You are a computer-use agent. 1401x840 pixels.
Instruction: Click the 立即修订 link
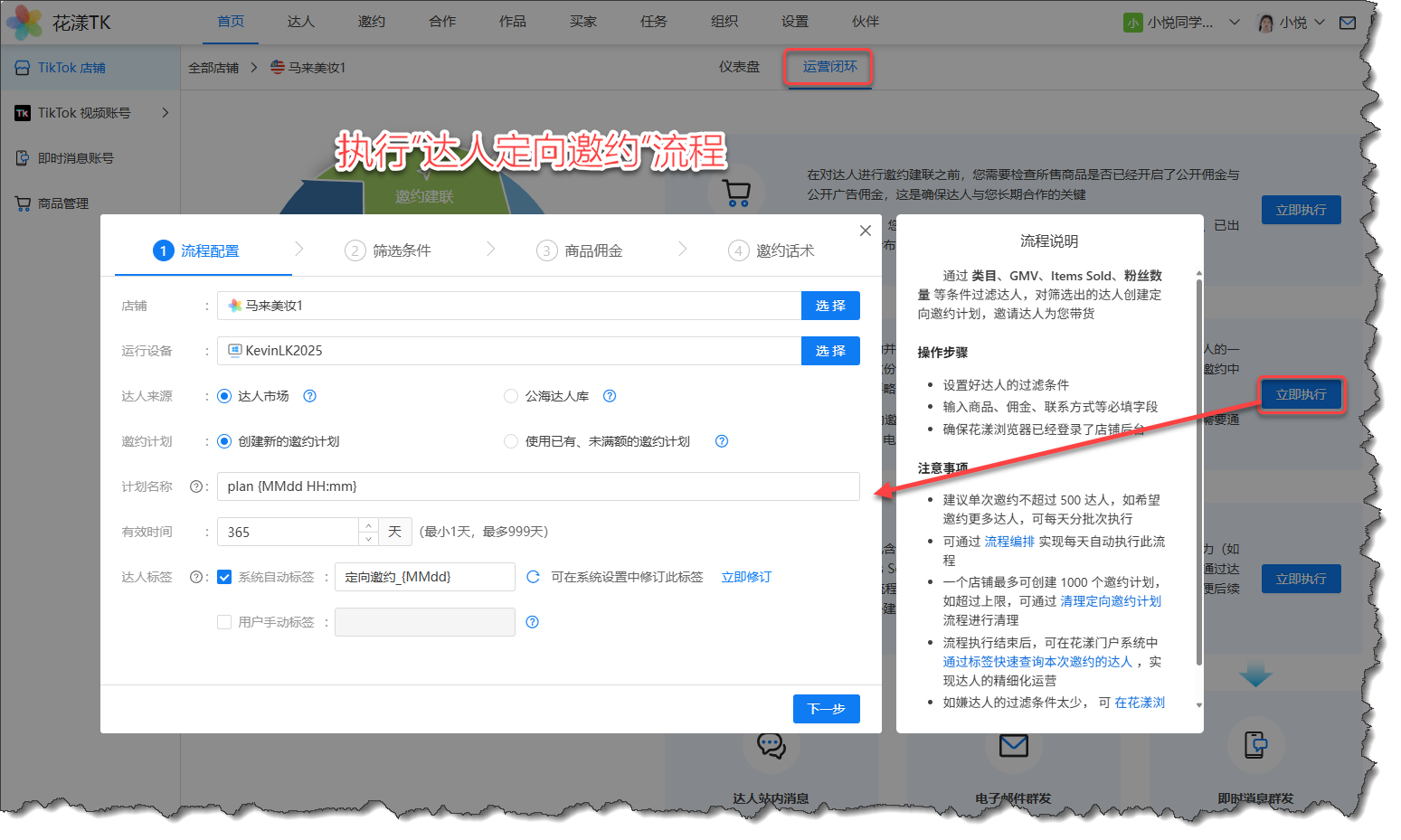(746, 577)
